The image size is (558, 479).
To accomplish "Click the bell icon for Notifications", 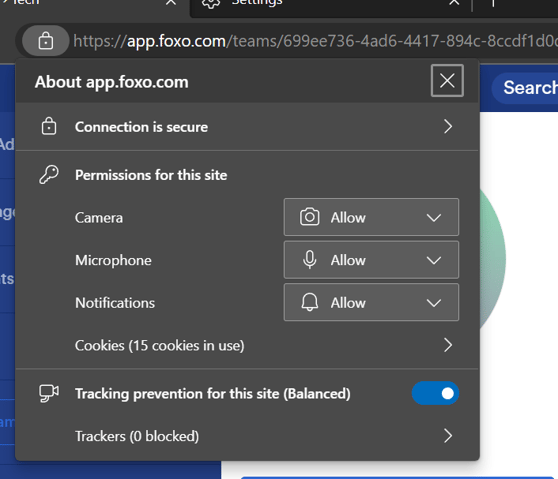I will pos(310,302).
